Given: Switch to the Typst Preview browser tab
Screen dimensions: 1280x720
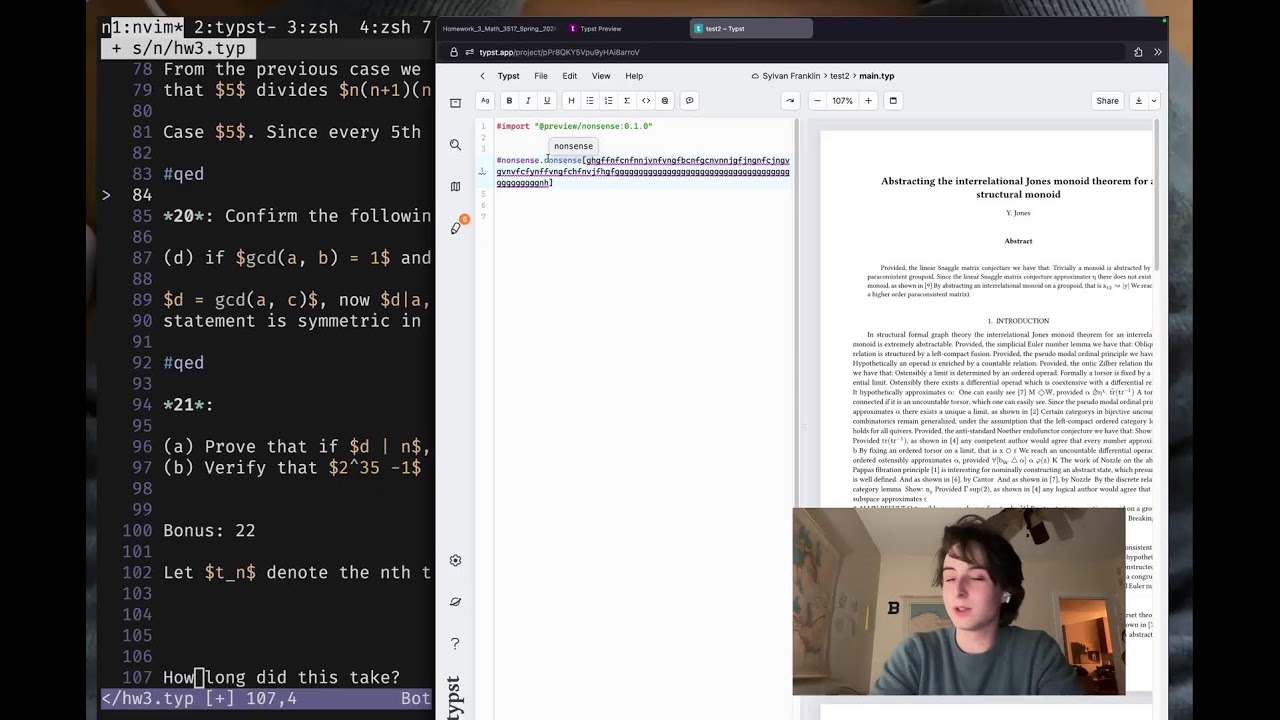Looking at the screenshot, I should (x=600, y=29).
